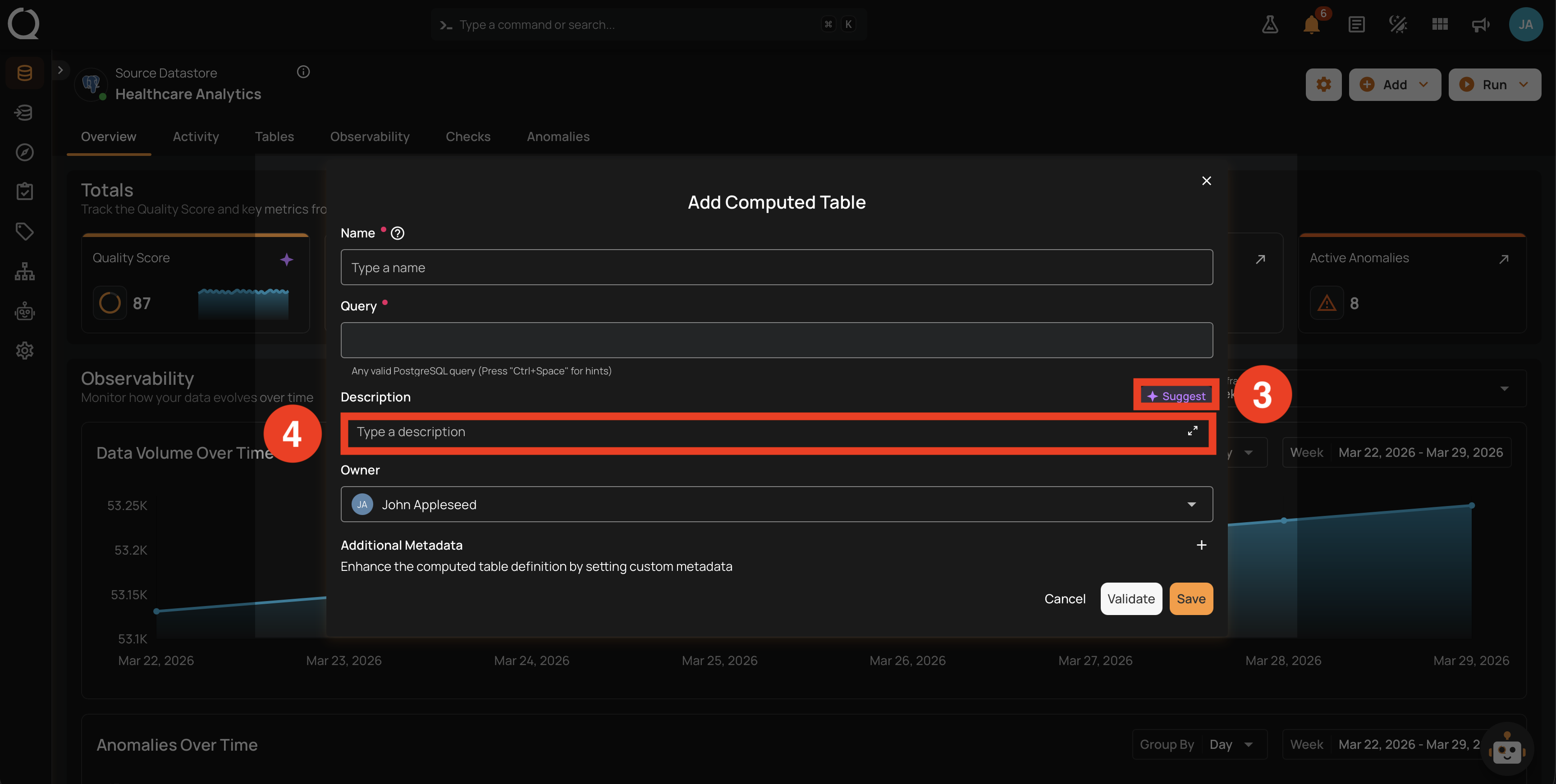Expand the left sidebar chevron
1556x784 pixels.
(x=60, y=70)
